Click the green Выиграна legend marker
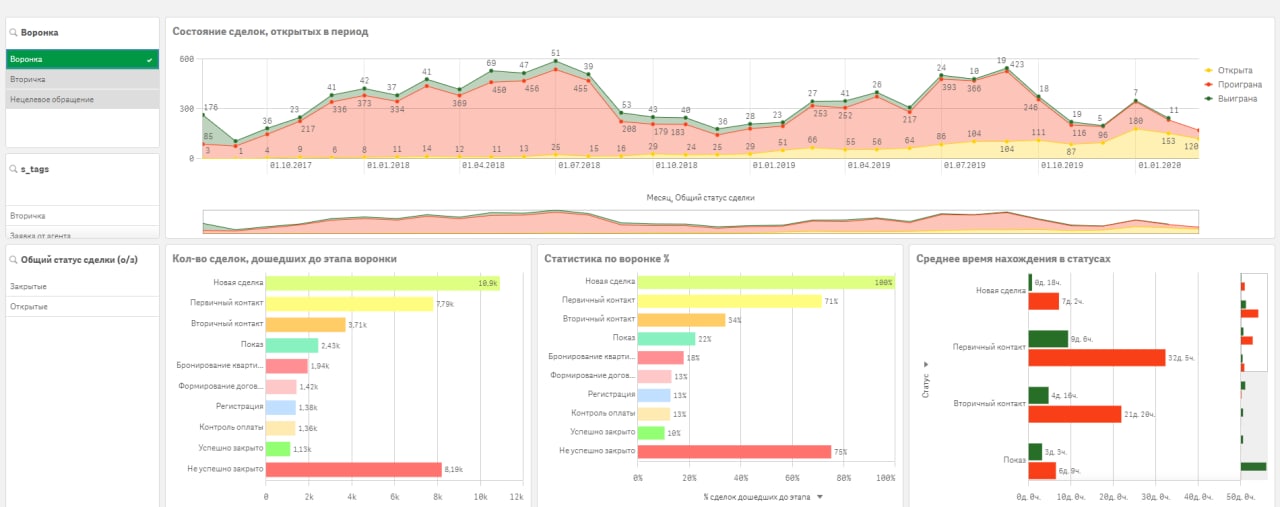Image resolution: width=1280 pixels, height=507 pixels. click(1209, 99)
